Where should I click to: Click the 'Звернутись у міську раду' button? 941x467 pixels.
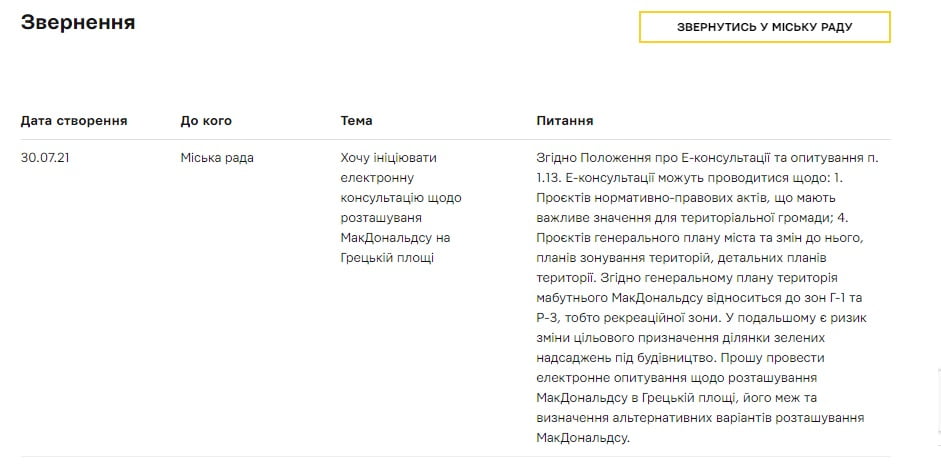pyautogui.click(x=765, y=27)
